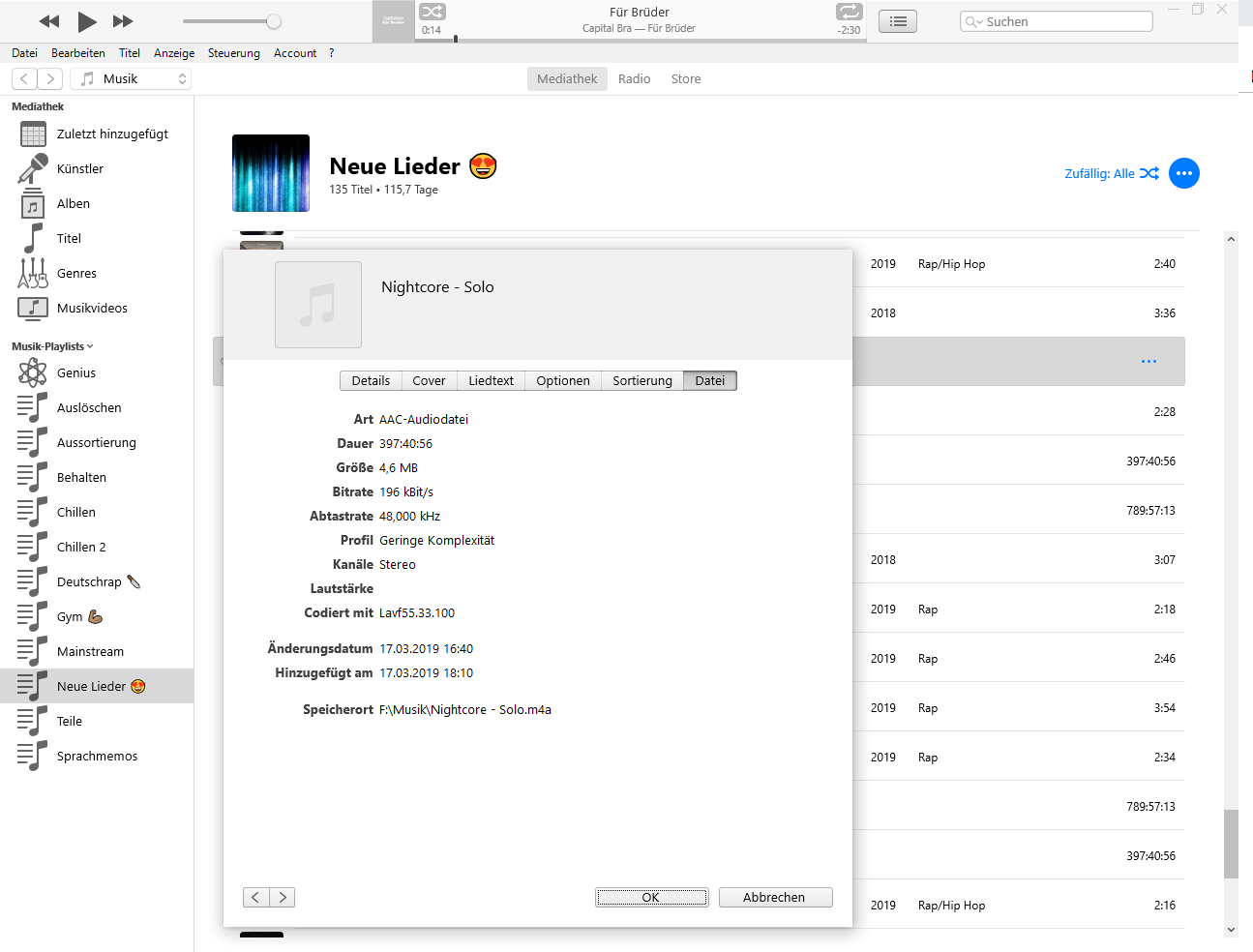This screenshot has width=1253, height=952.
Task: Show next song info in the dialog
Action: (283, 898)
